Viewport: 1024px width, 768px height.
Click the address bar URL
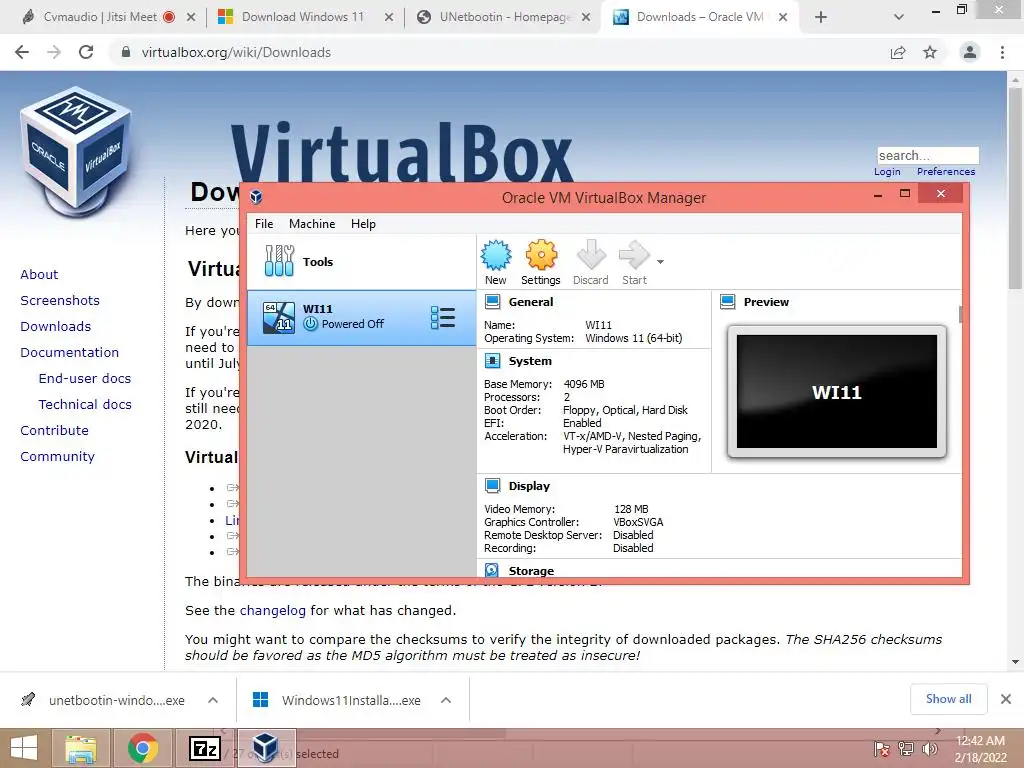236,52
